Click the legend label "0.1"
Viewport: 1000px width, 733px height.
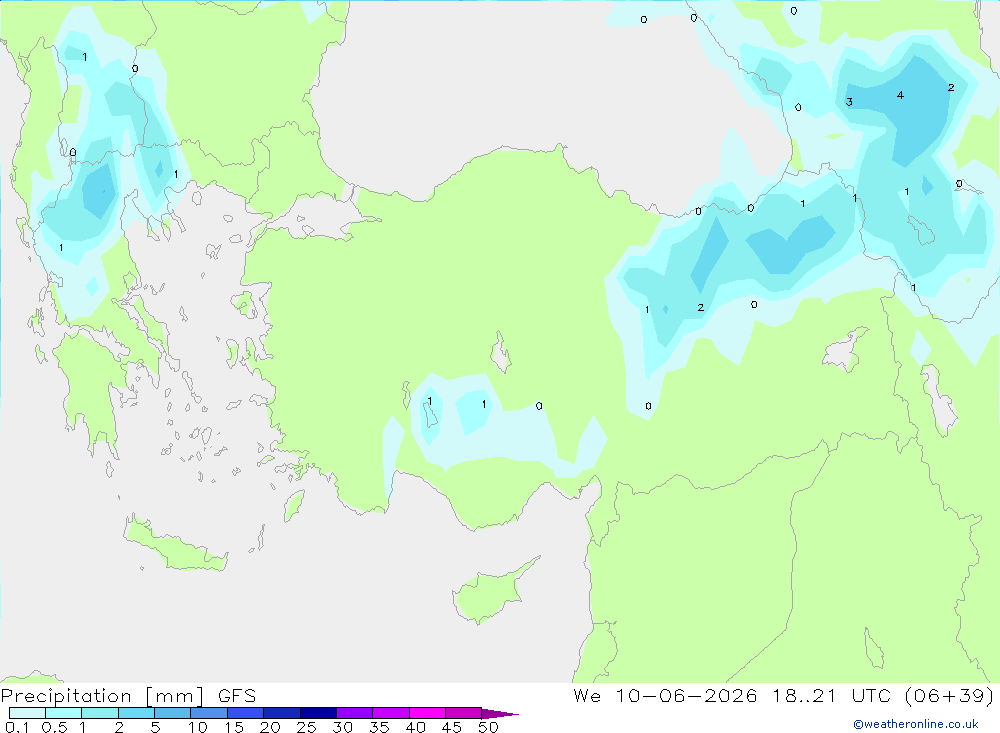click(17, 727)
